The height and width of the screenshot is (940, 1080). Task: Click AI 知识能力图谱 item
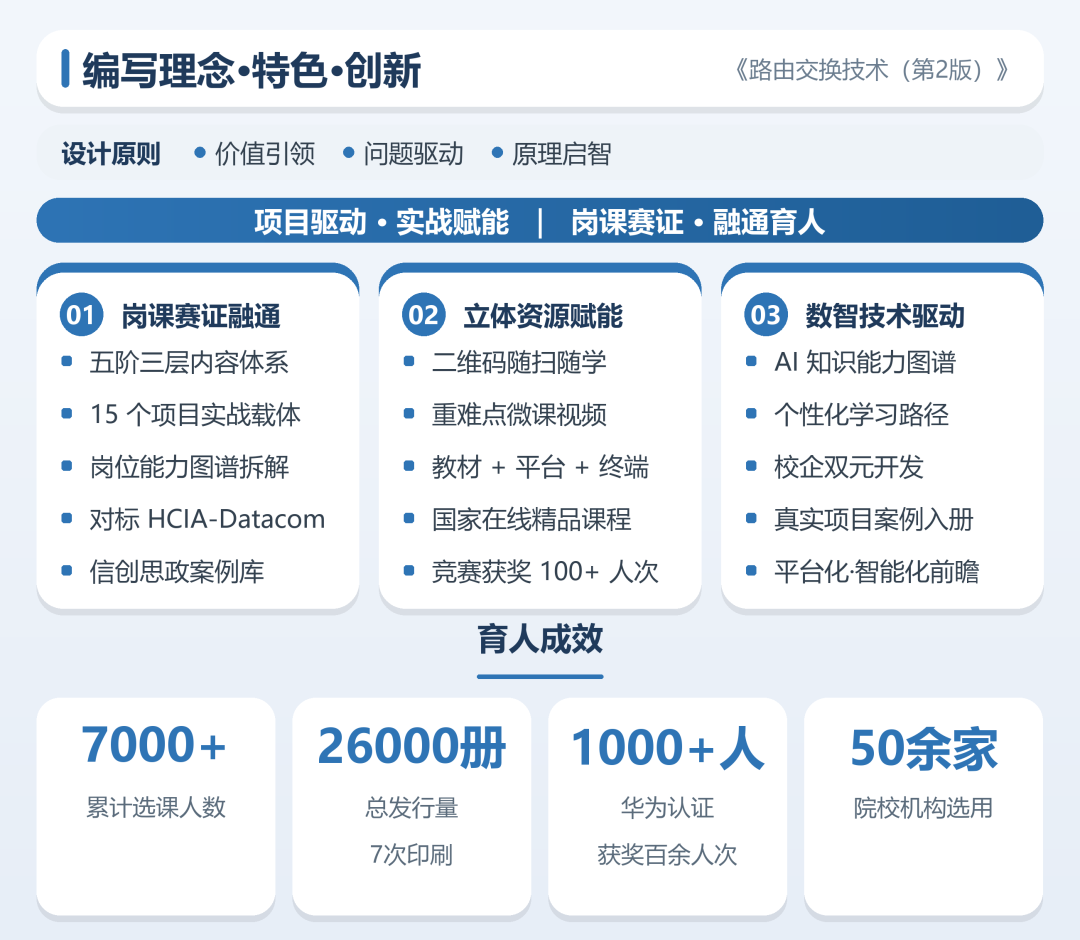865,362
